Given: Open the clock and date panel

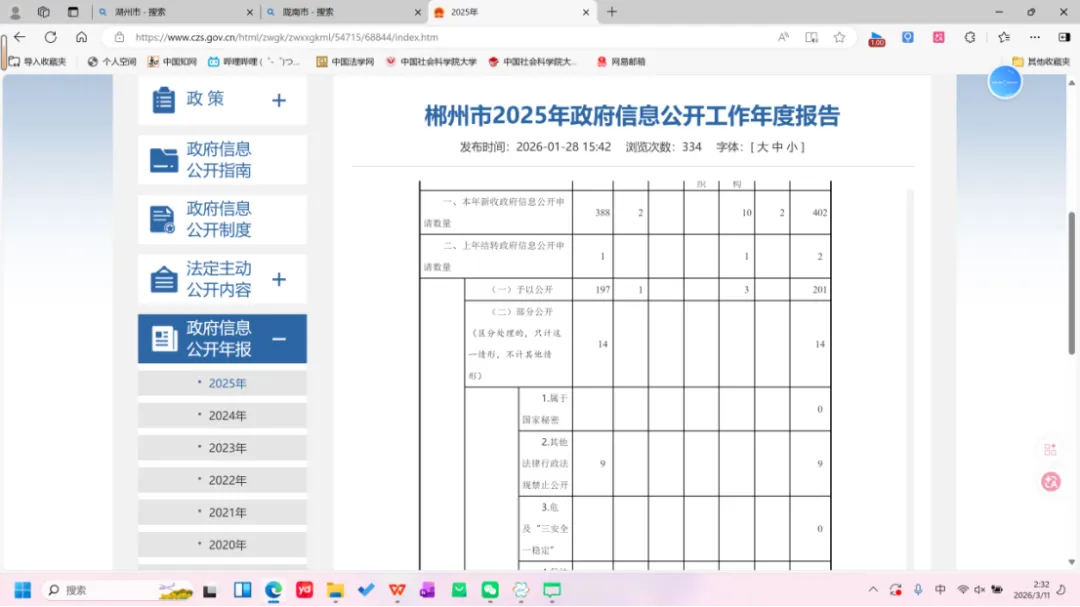Looking at the screenshot, I should click(x=1032, y=590).
